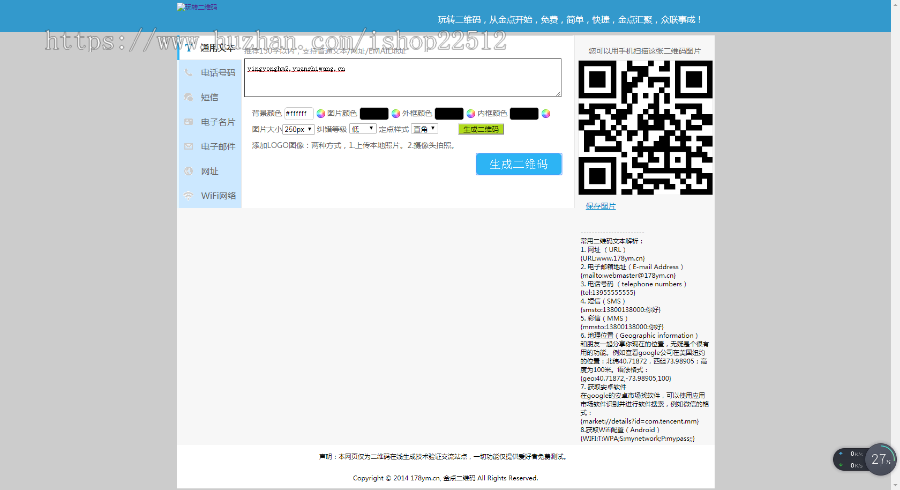Click the large blue 生成二维码 button
This screenshot has width=900, height=490.
point(519,164)
